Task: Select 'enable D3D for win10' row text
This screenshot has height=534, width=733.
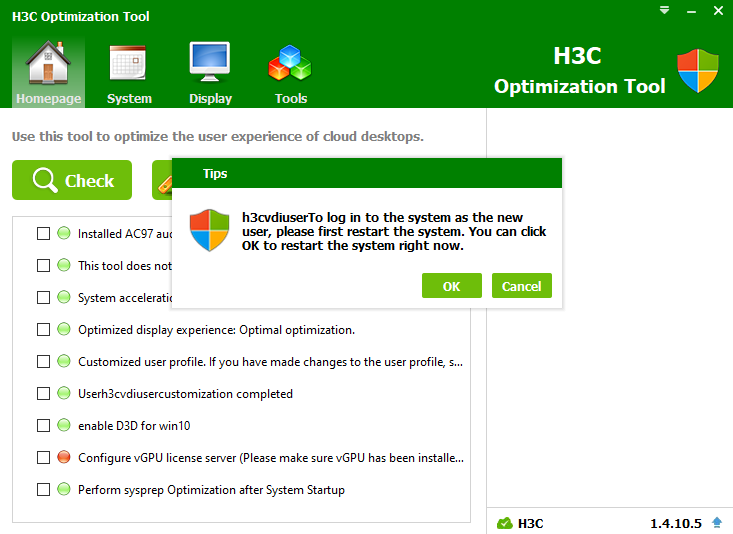Action: [x=134, y=426]
